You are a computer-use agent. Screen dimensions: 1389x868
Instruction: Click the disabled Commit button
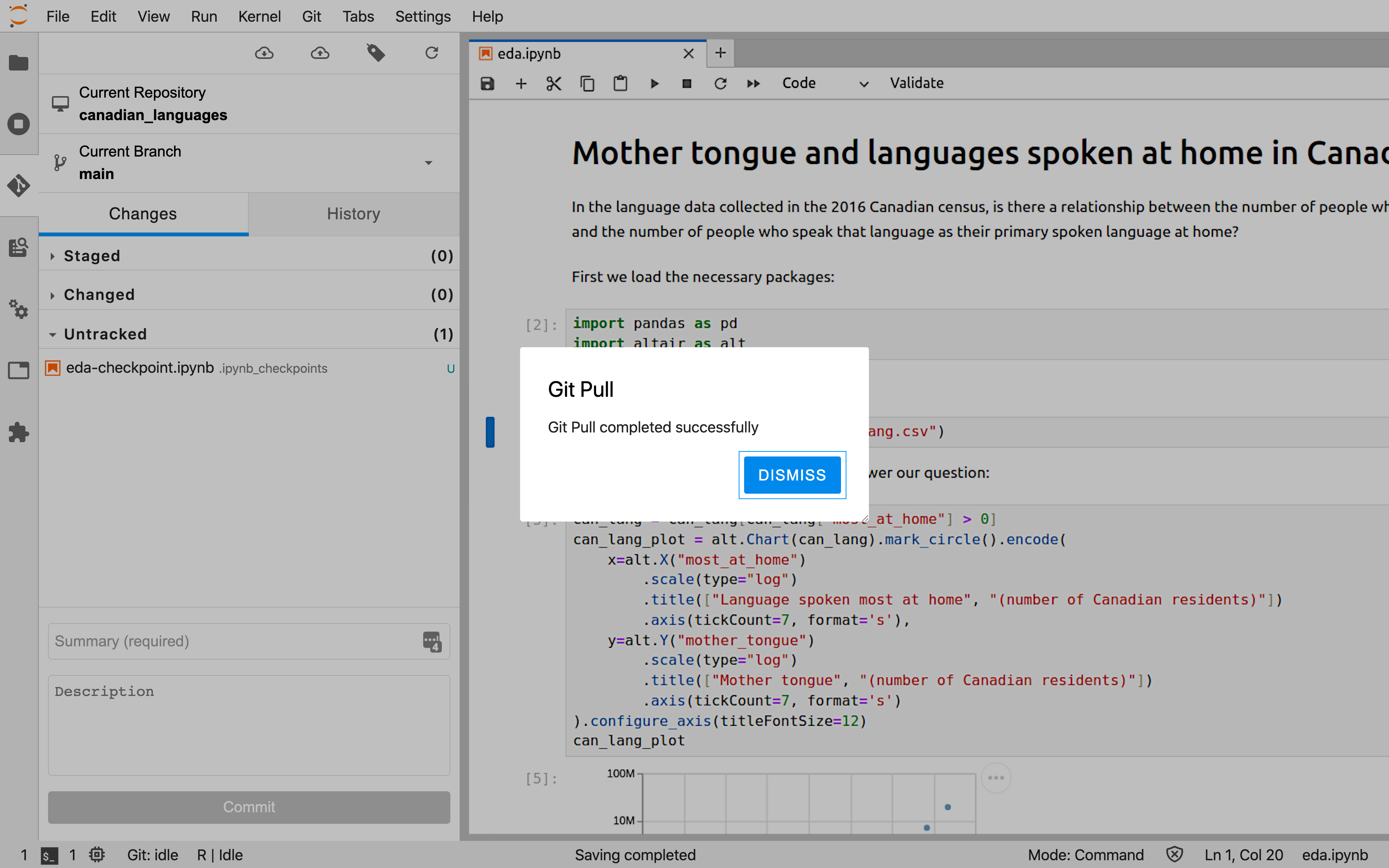(x=249, y=807)
